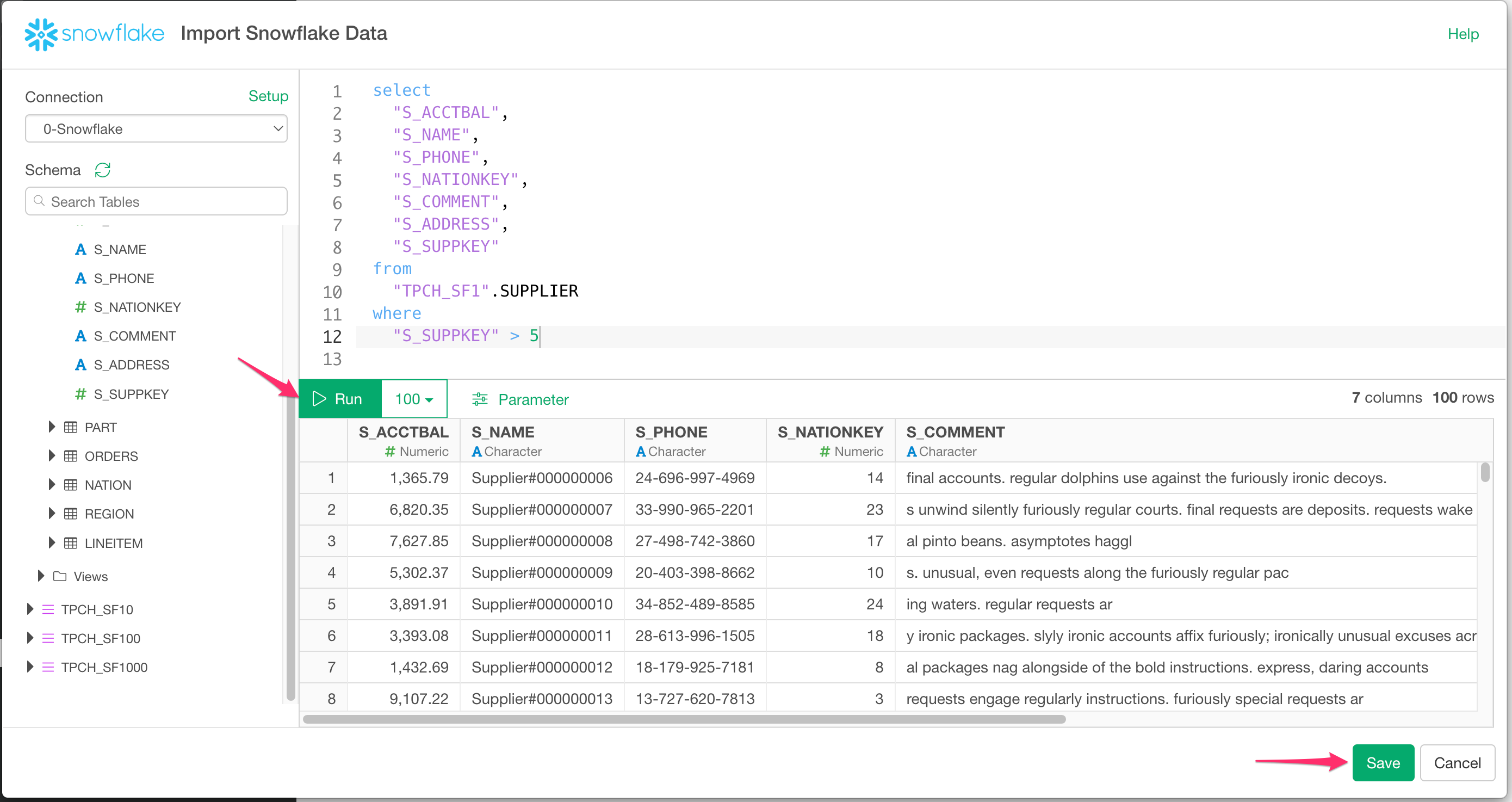Click the Snowflake logo

[94, 34]
